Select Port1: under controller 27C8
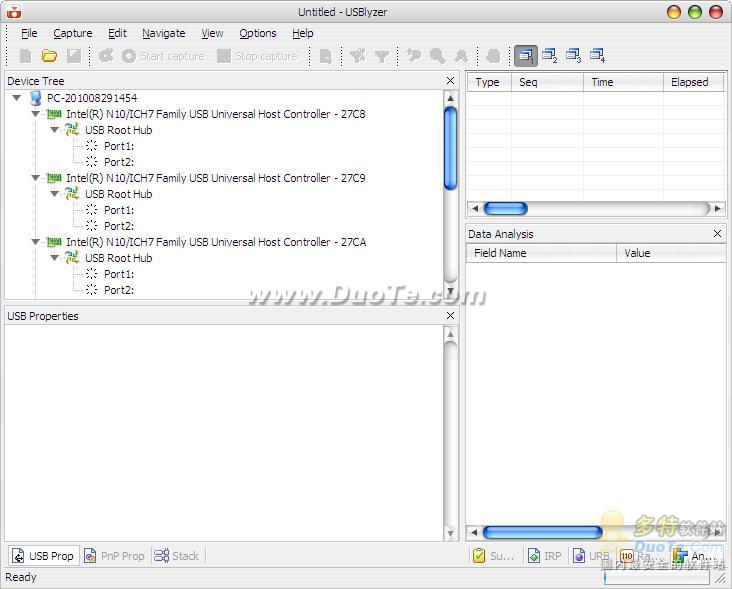 point(119,146)
